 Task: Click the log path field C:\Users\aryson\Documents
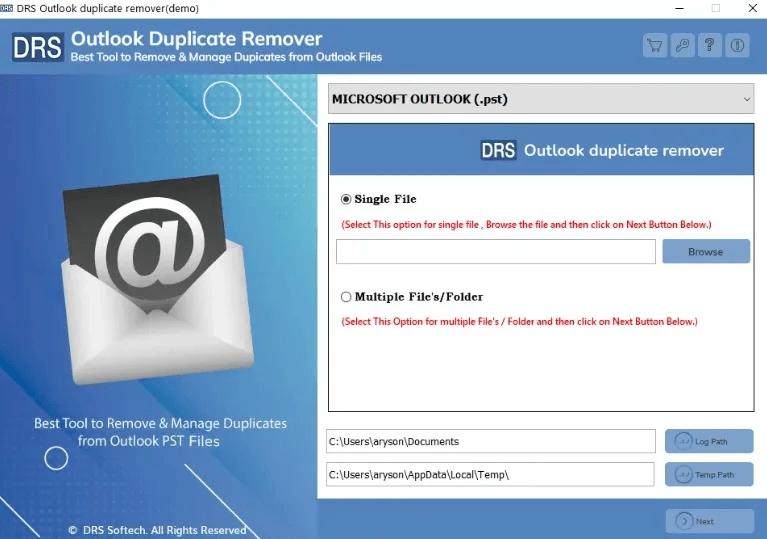tap(491, 441)
